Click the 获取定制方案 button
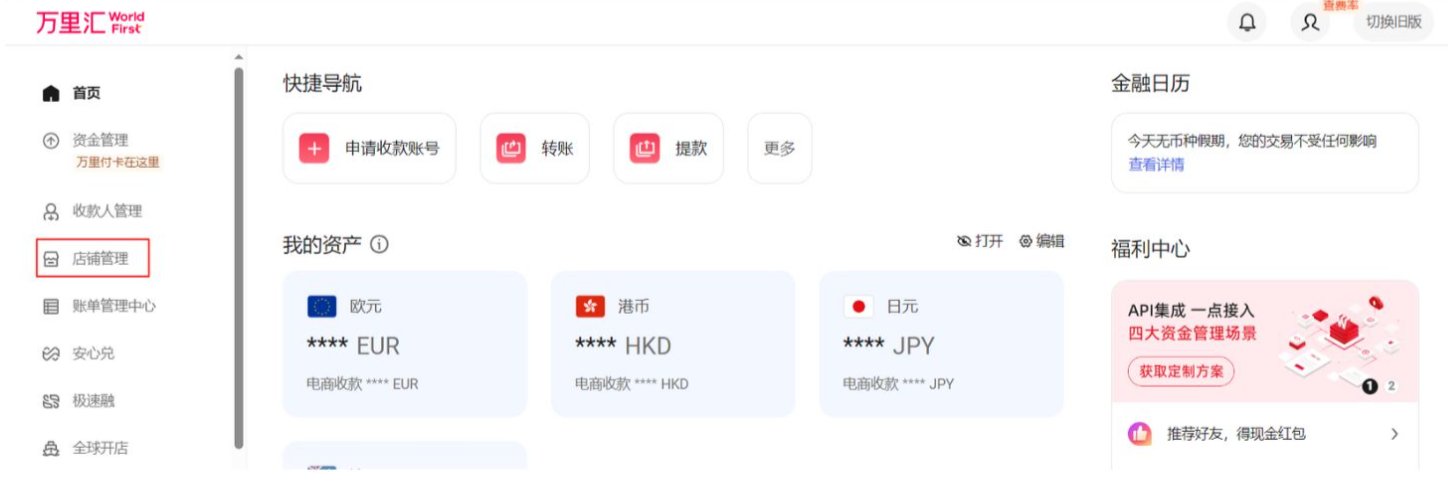Screen dimensions: 1448x478 click(x=1181, y=371)
